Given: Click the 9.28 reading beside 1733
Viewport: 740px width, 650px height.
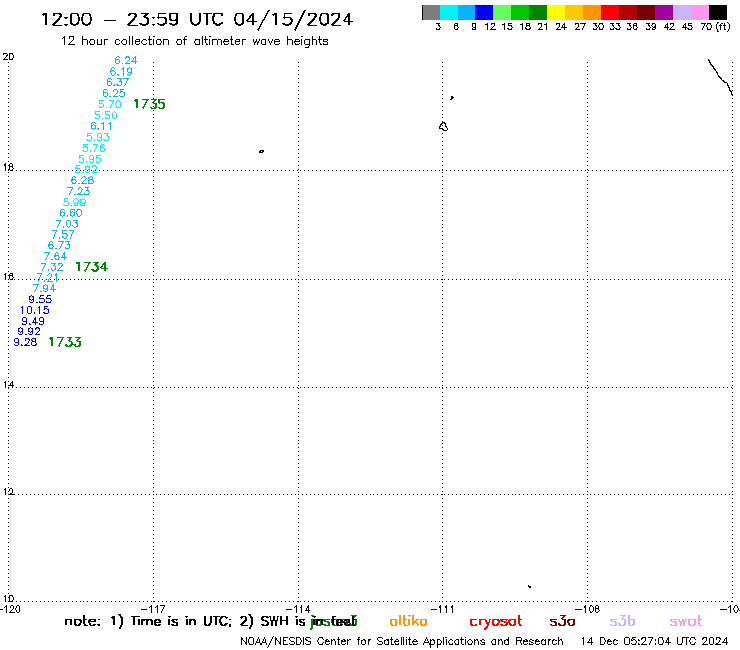Looking at the screenshot, I should coord(25,342).
